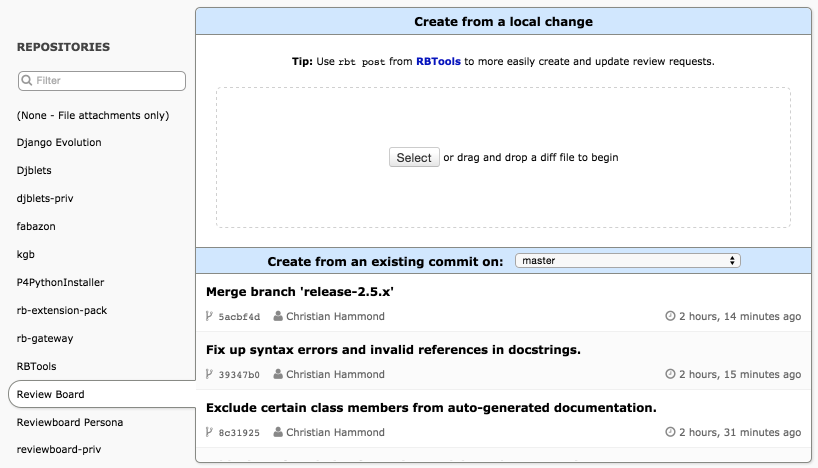Screen dimensions: 818x468
Task: Click the search magnifier icon in Filter box
Action: [27, 80]
